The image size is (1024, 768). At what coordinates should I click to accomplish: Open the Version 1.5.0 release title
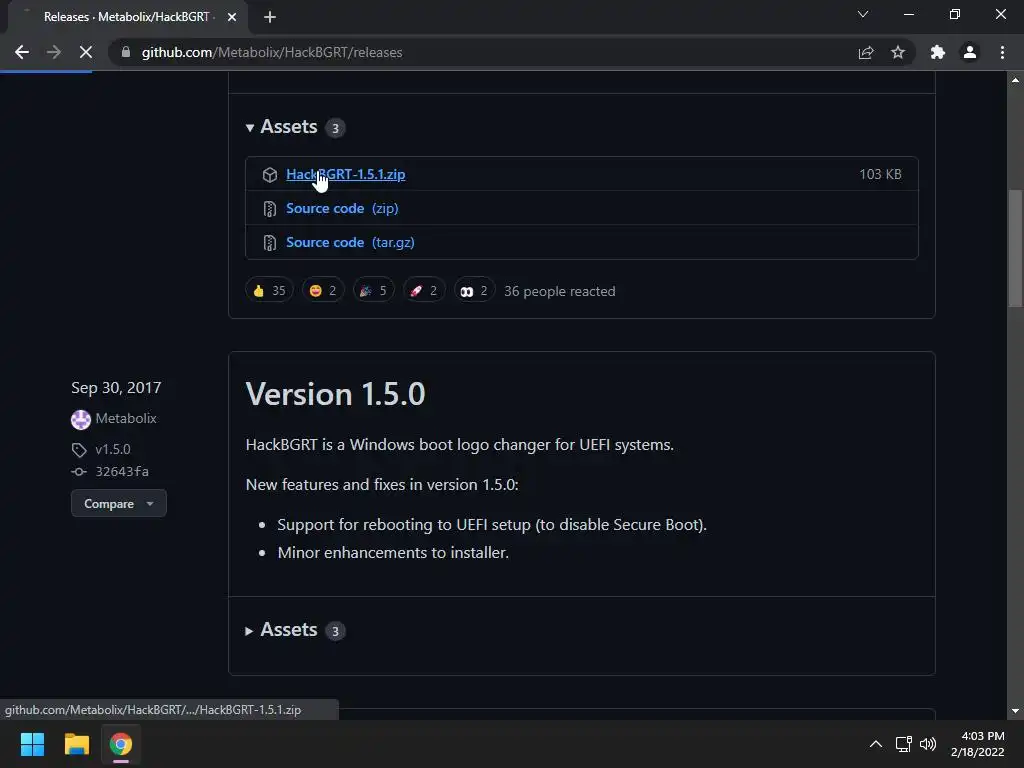click(x=336, y=394)
